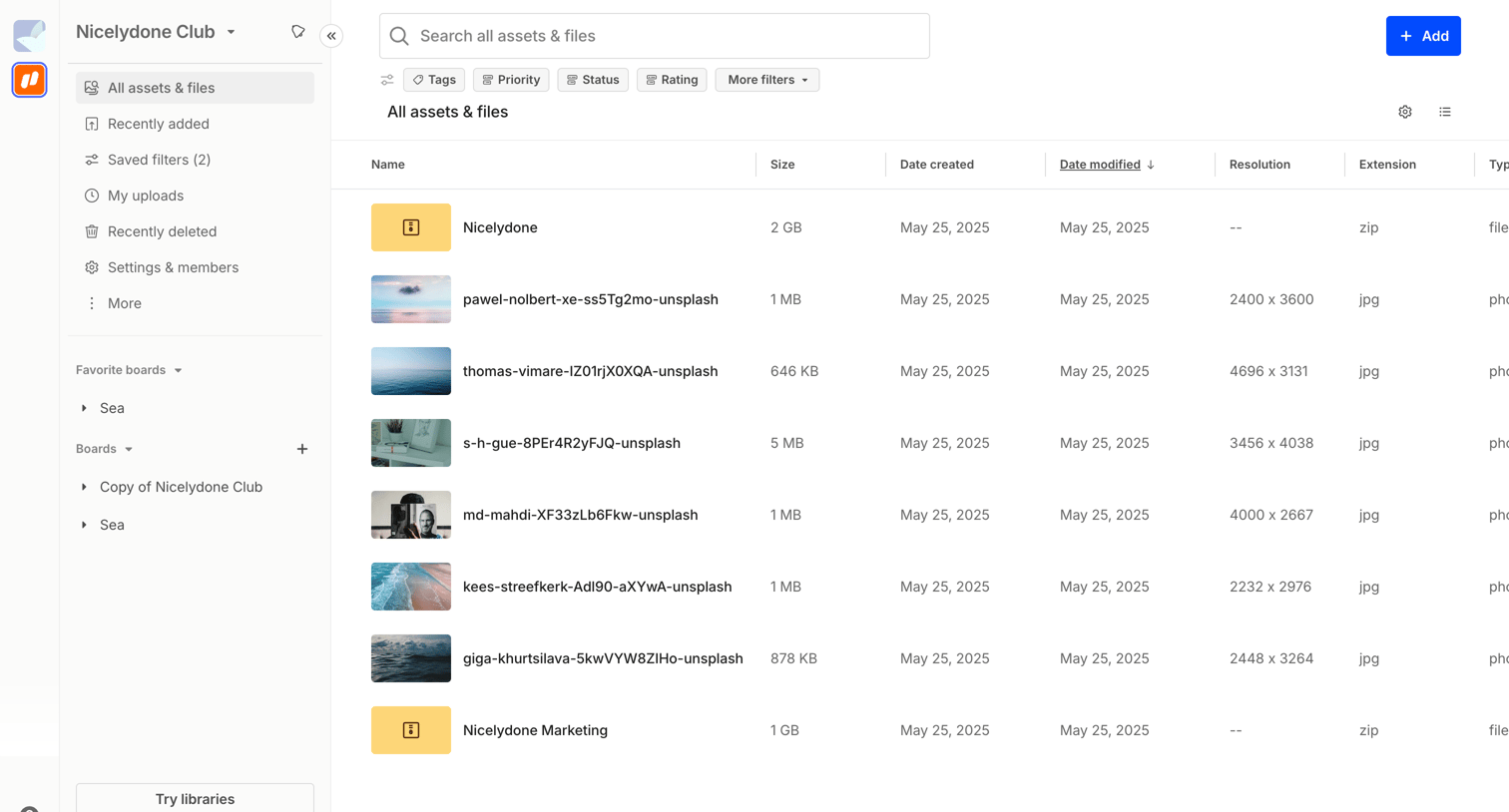
Task: Click the Recently added sidebar icon
Action: (92, 124)
